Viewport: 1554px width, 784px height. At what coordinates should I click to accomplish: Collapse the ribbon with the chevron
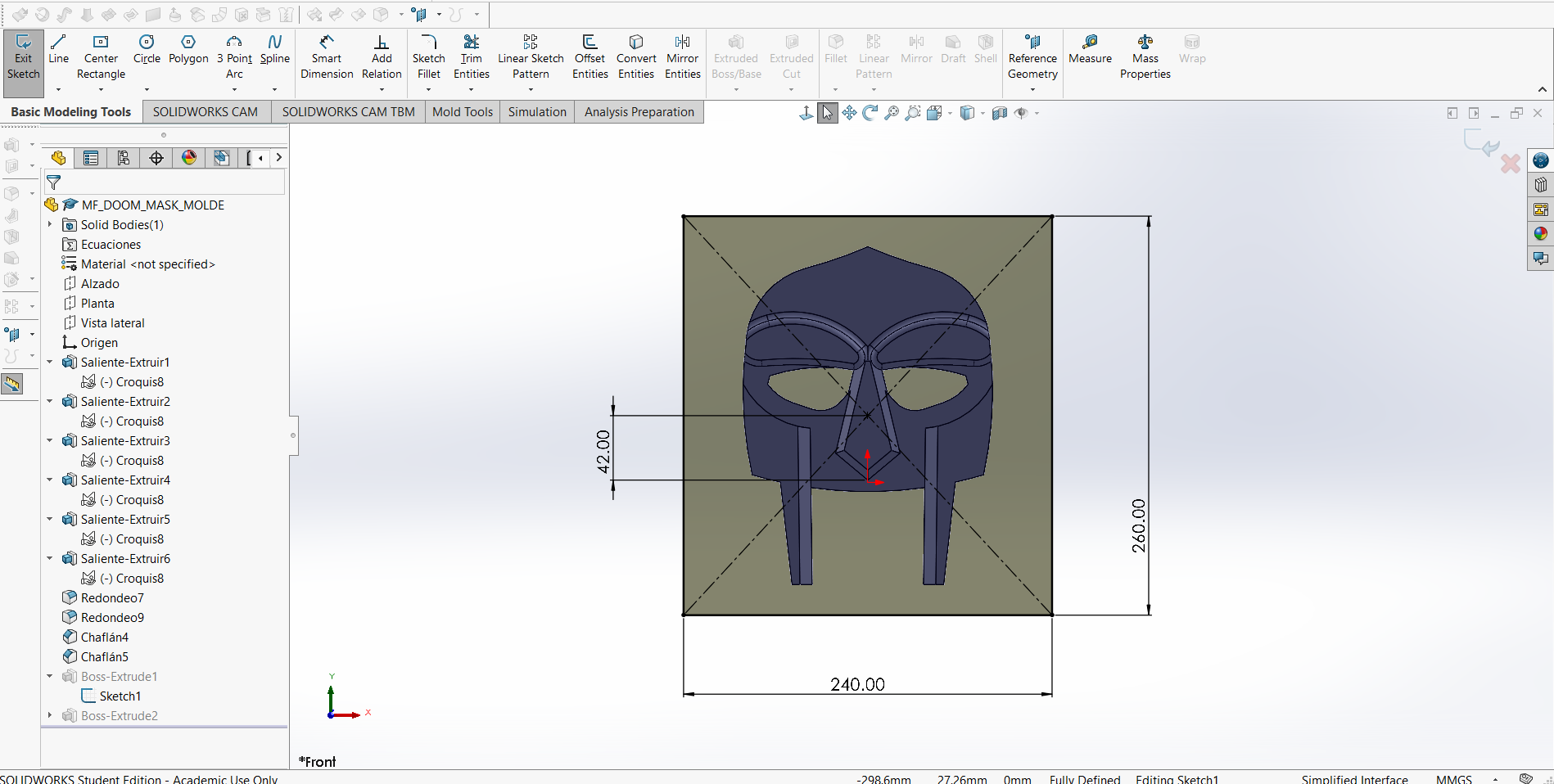1543,89
